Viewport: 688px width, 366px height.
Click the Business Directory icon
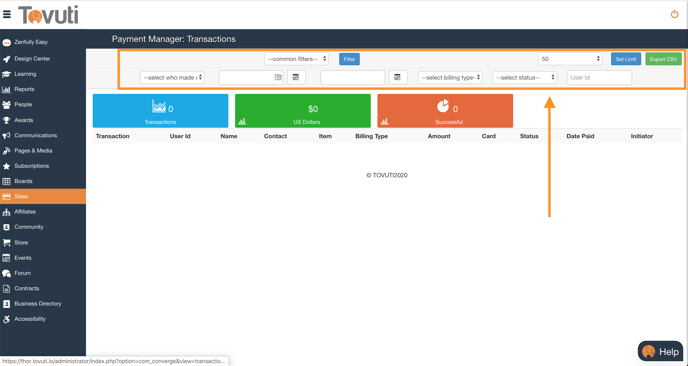coord(7,304)
